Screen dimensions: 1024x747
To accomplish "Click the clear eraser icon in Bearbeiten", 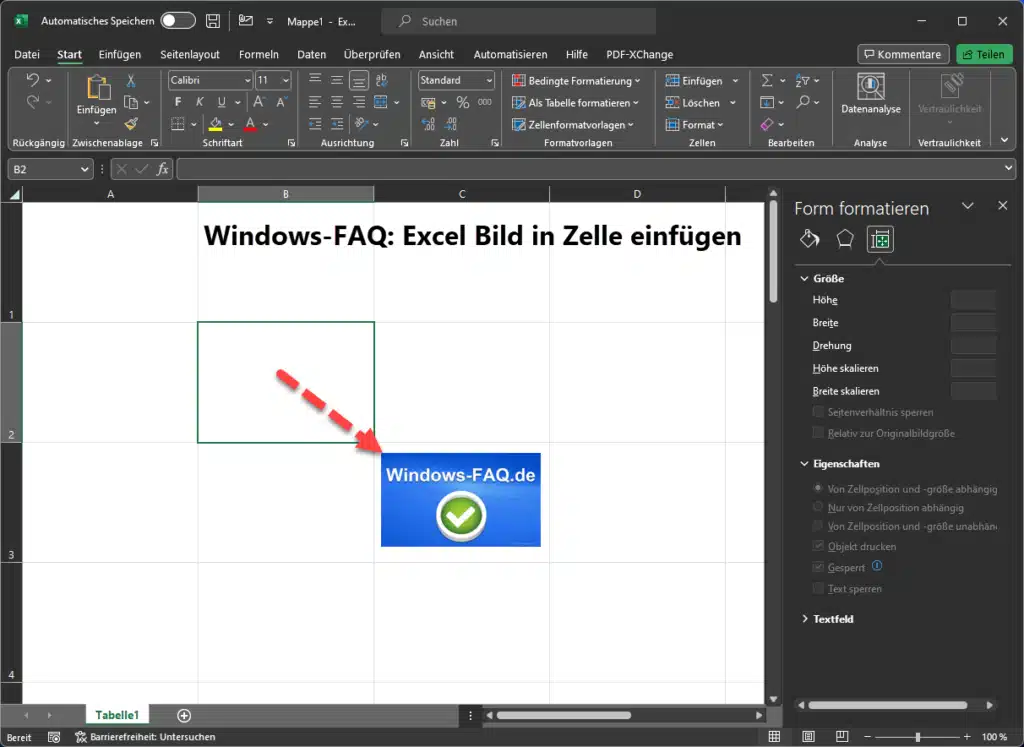I will (767, 123).
